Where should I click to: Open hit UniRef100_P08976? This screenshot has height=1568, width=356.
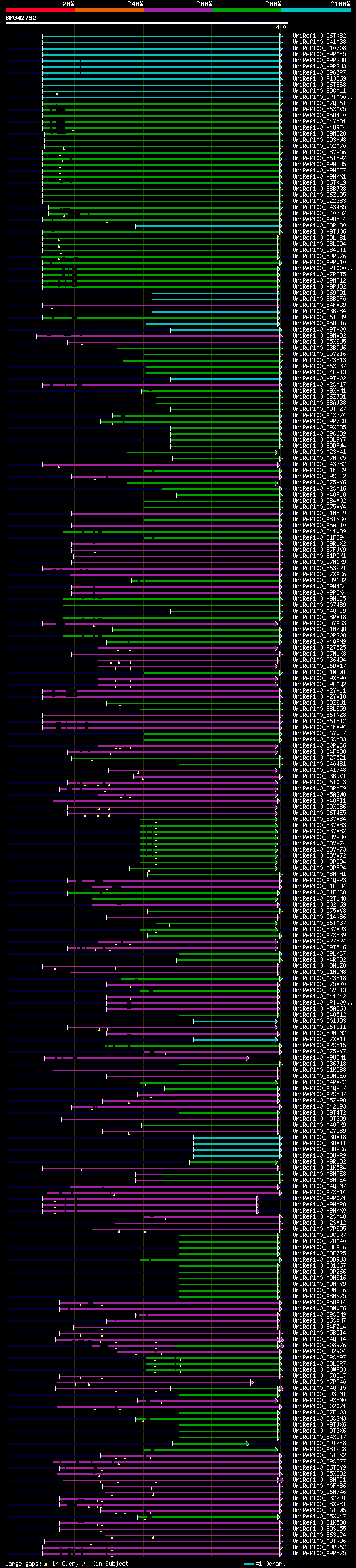click(319, 1345)
